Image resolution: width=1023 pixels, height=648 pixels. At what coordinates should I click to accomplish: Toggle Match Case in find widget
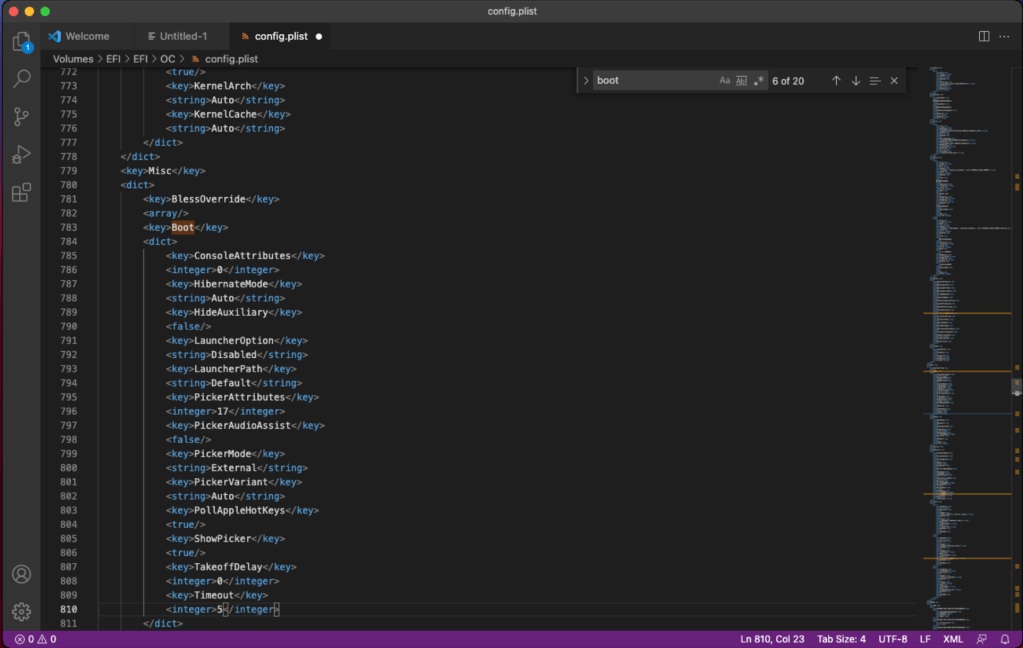[725, 81]
